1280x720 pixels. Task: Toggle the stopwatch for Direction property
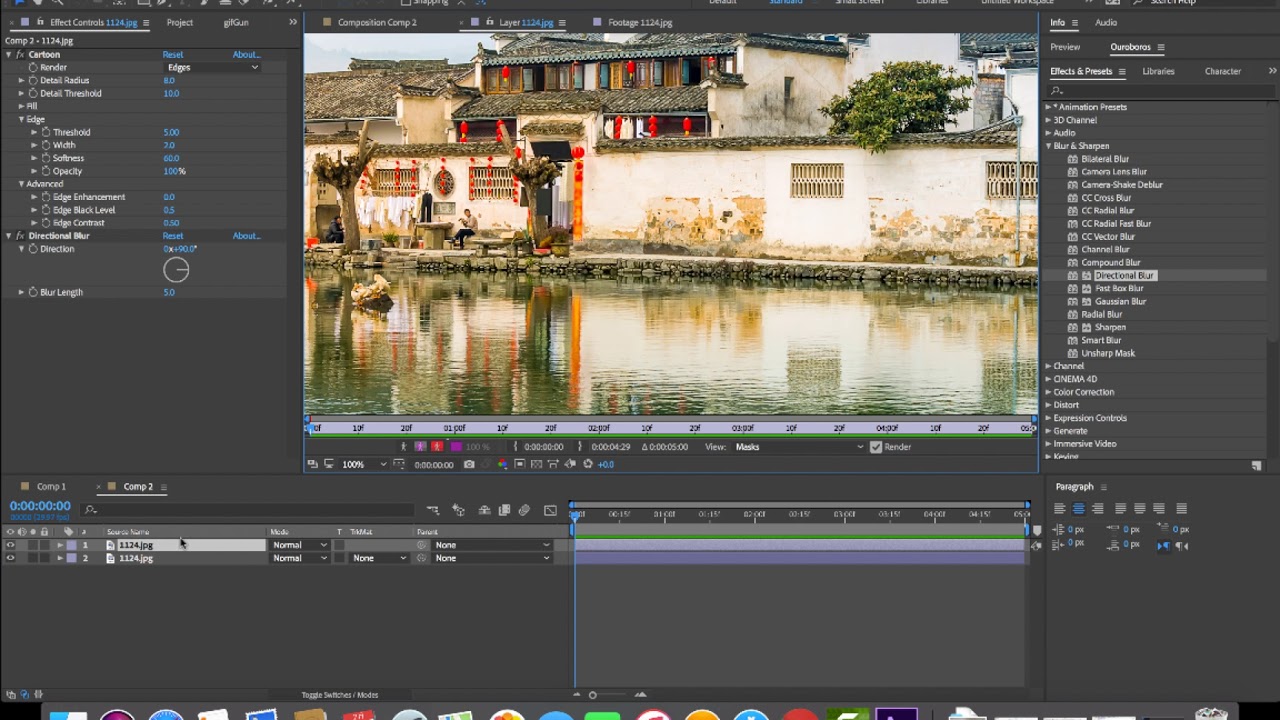(33, 249)
